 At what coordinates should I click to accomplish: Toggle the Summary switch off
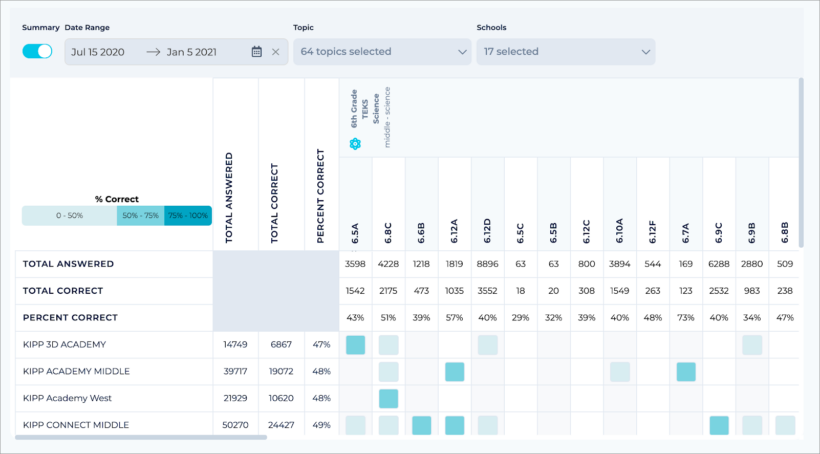[37, 51]
